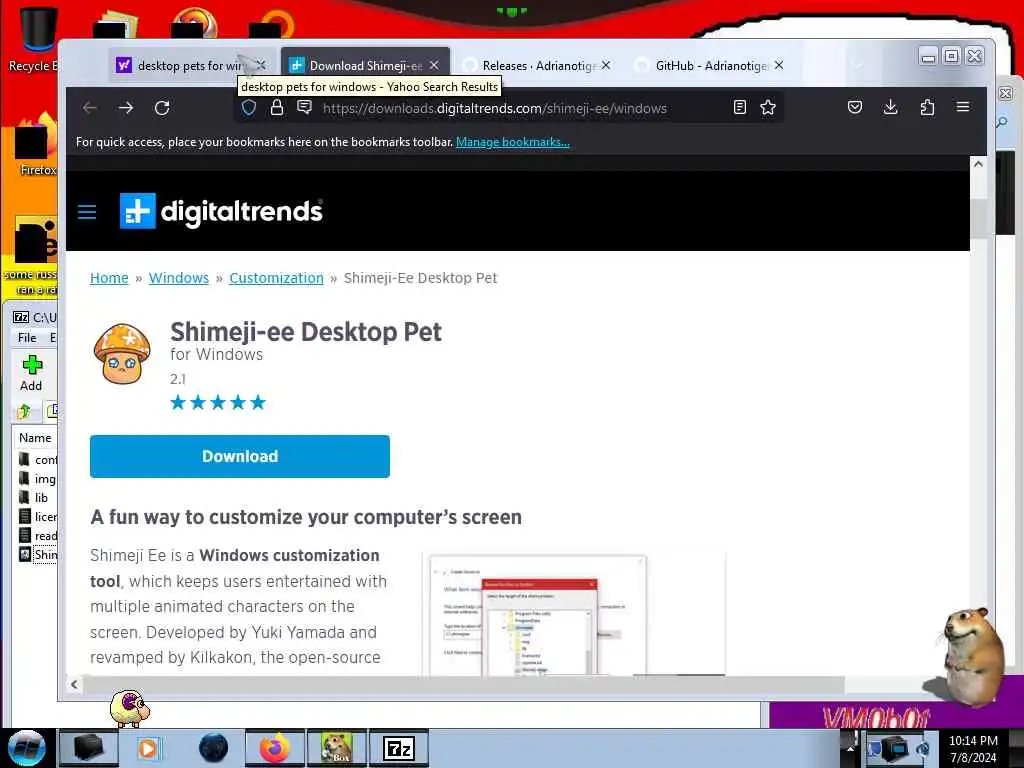1024x768 pixels.
Task: Click the Firefox taskbar icon
Action: (x=275, y=748)
